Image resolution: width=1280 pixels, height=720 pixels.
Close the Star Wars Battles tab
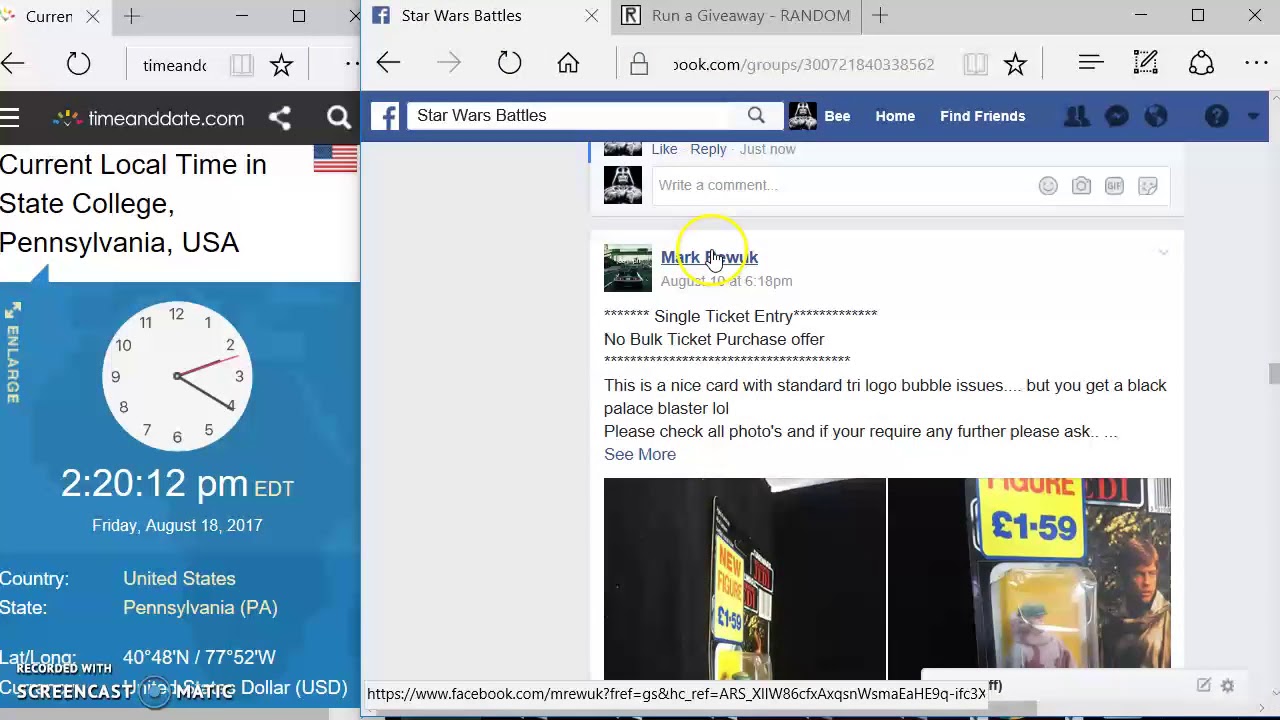[x=591, y=16]
